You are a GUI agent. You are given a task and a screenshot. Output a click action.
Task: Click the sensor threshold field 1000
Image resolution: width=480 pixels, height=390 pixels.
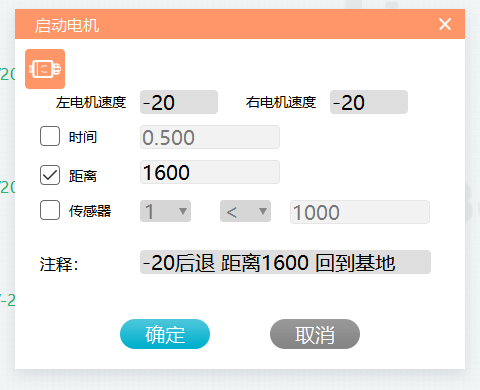pyautogui.click(x=360, y=212)
